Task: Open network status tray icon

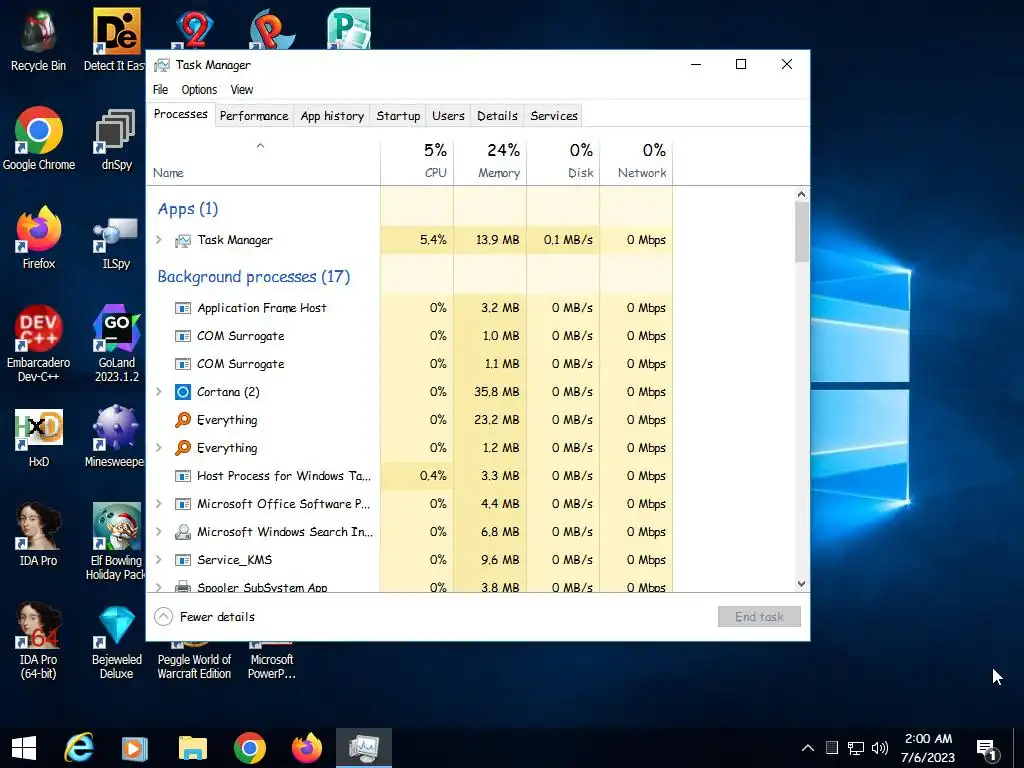Action: click(x=856, y=748)
